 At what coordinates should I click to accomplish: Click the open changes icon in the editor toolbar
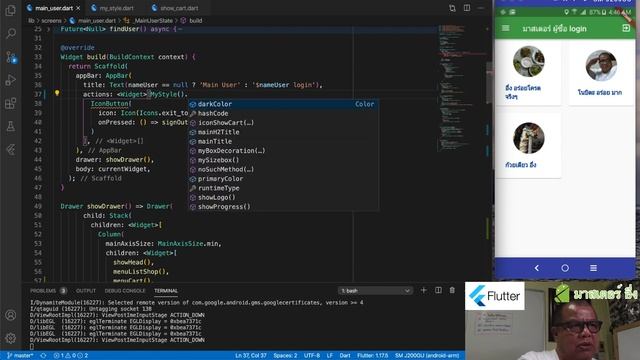(x=452, y=8)
